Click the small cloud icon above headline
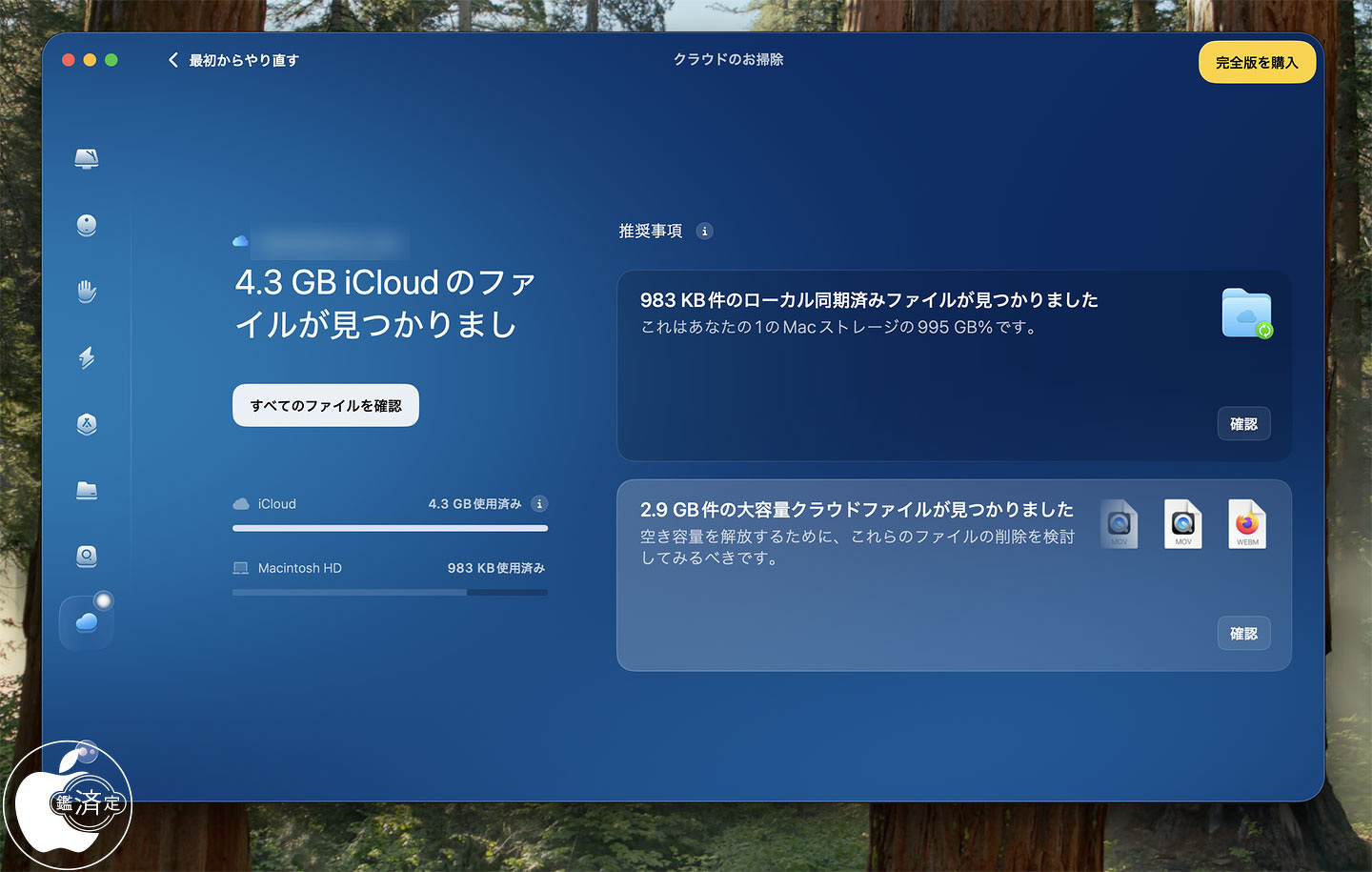The image size is (1372, 872). (240, 241)
